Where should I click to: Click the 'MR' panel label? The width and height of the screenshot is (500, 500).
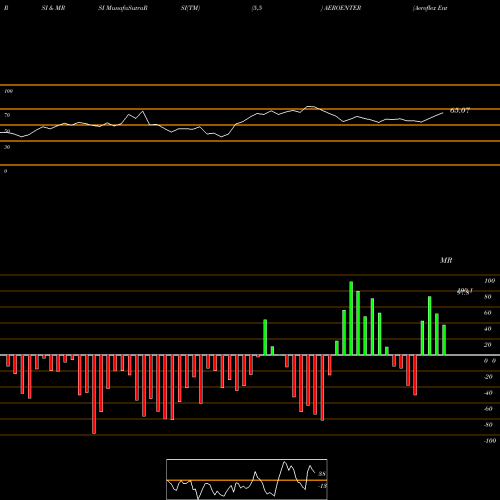pos(446,260)
